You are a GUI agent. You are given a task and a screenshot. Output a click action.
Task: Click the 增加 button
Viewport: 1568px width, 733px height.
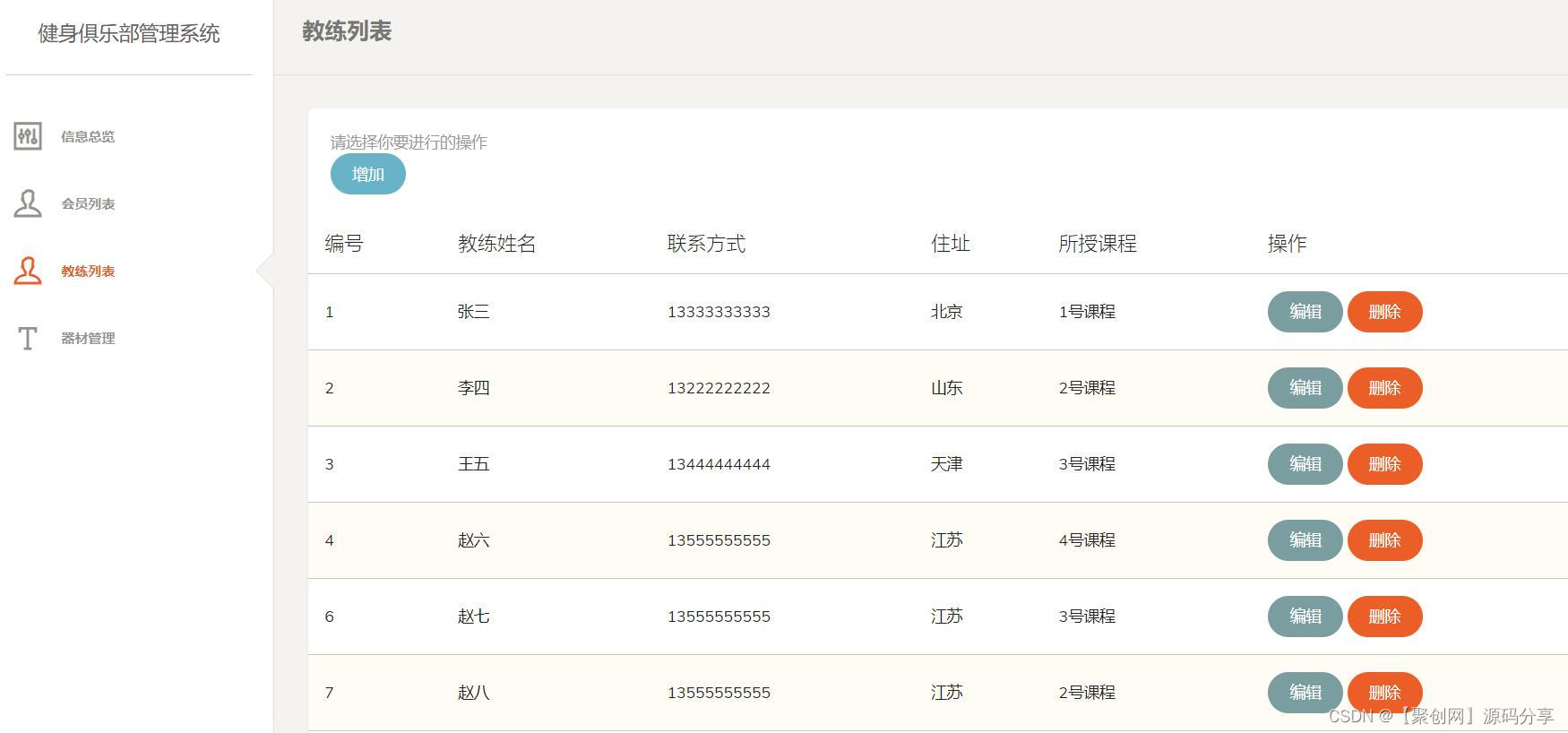coord(368,174)
